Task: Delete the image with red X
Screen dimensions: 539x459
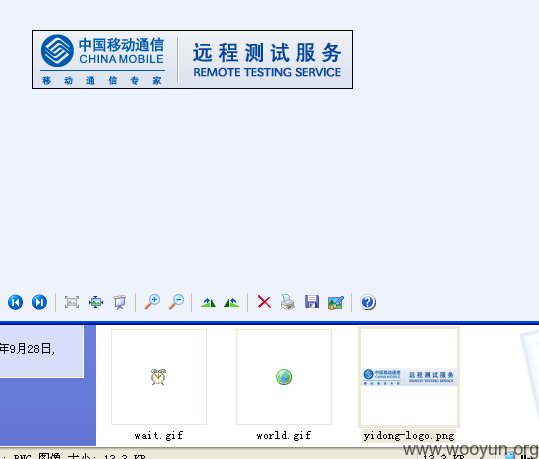Action: pyautogui.click(x=264, y=302)
